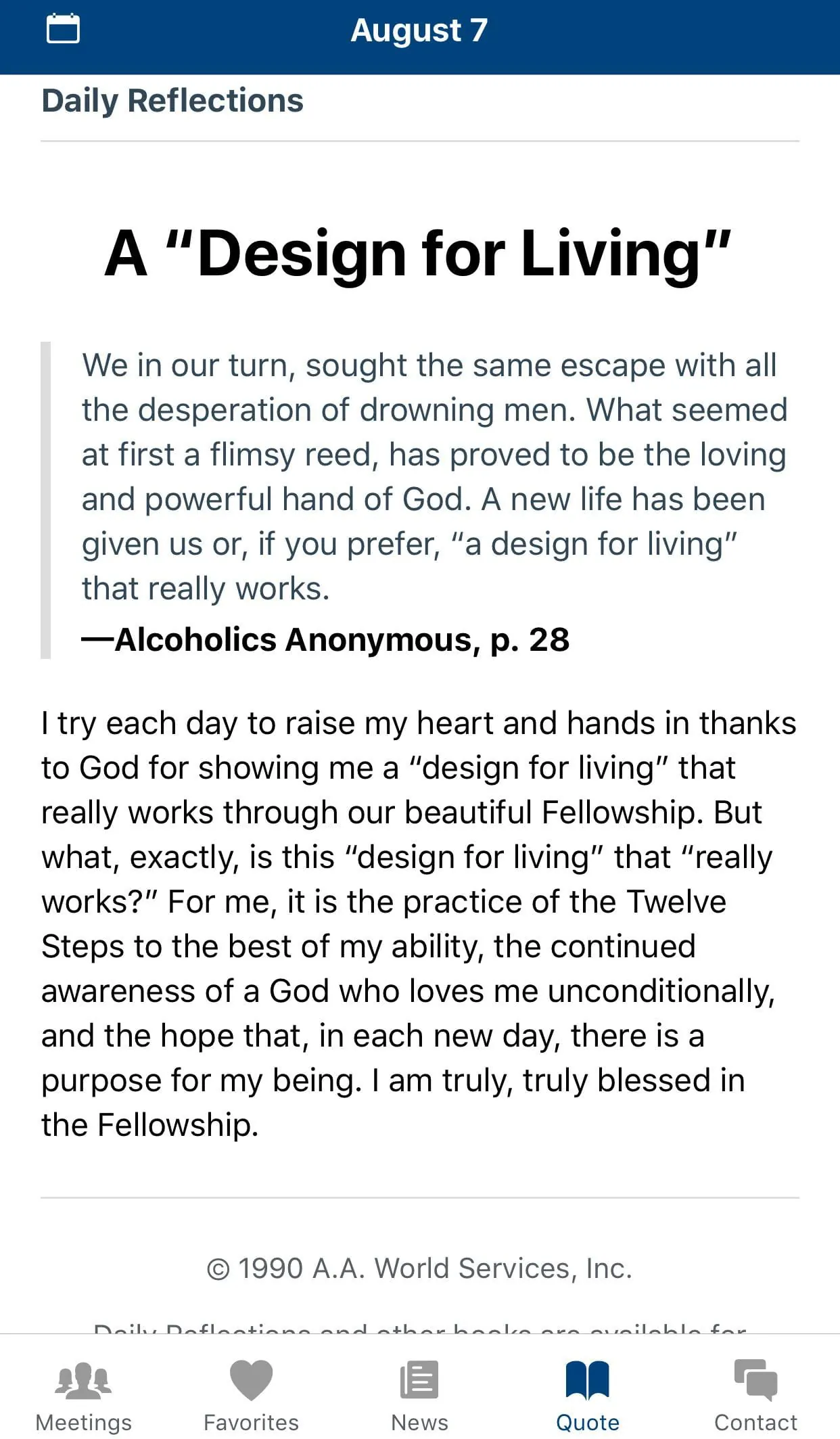The width and height of the screenshot is (840, 1439).
Task: Tap the Quote open-book icon
Action: [x=587, y=1379]
